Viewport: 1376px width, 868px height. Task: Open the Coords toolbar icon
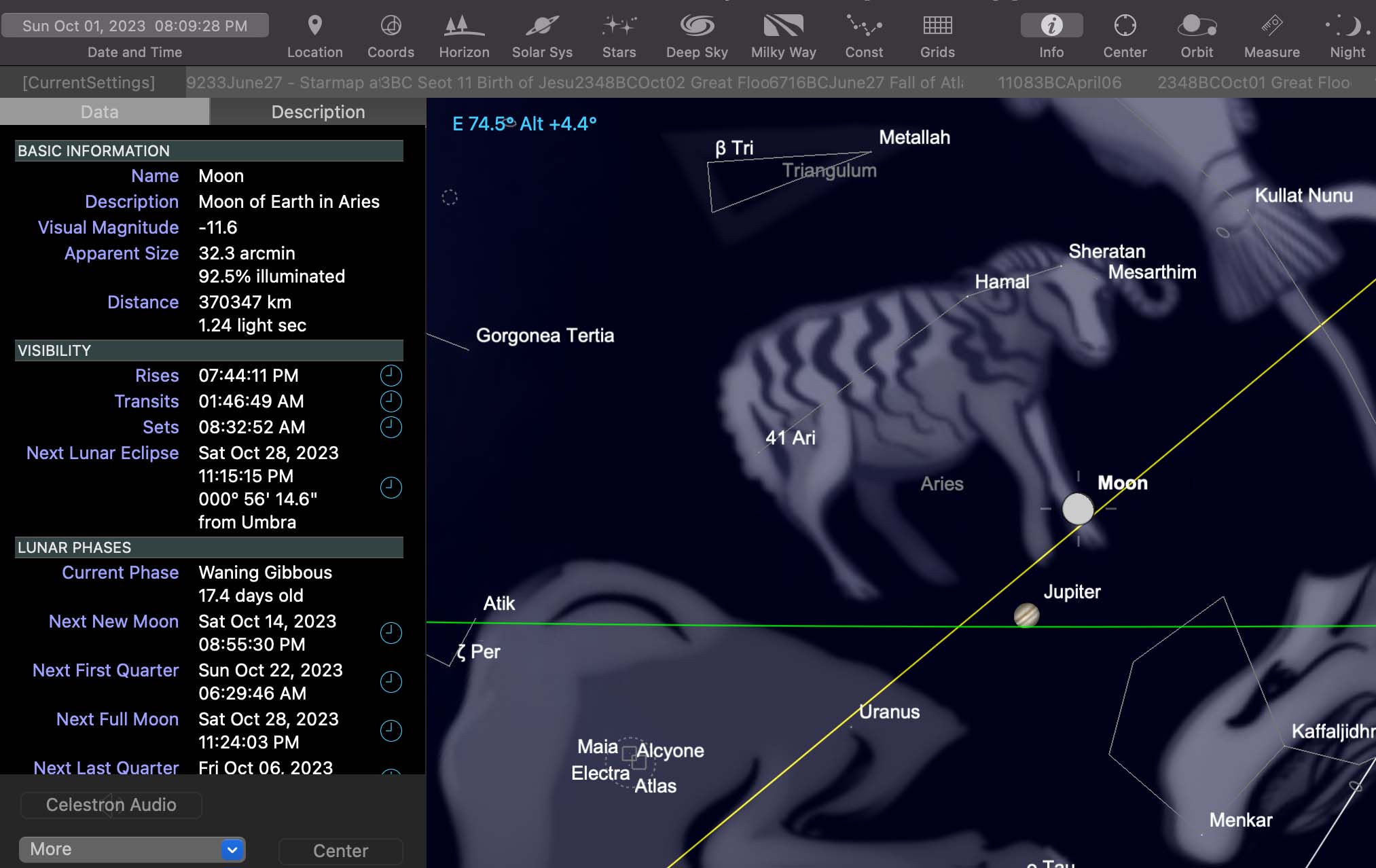click(x=391, y=26)
